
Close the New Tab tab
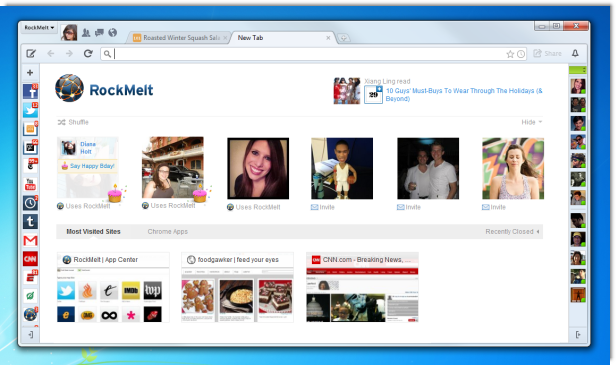coord(328,38)
